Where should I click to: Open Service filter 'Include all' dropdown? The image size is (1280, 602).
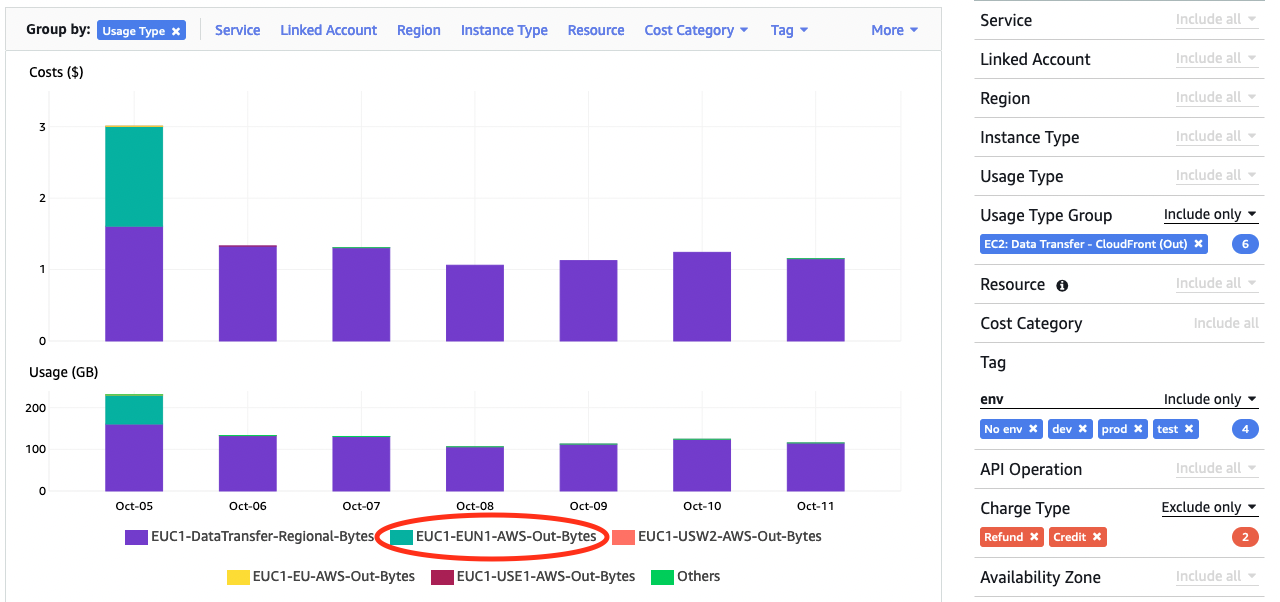click(x=1216, y=19)
